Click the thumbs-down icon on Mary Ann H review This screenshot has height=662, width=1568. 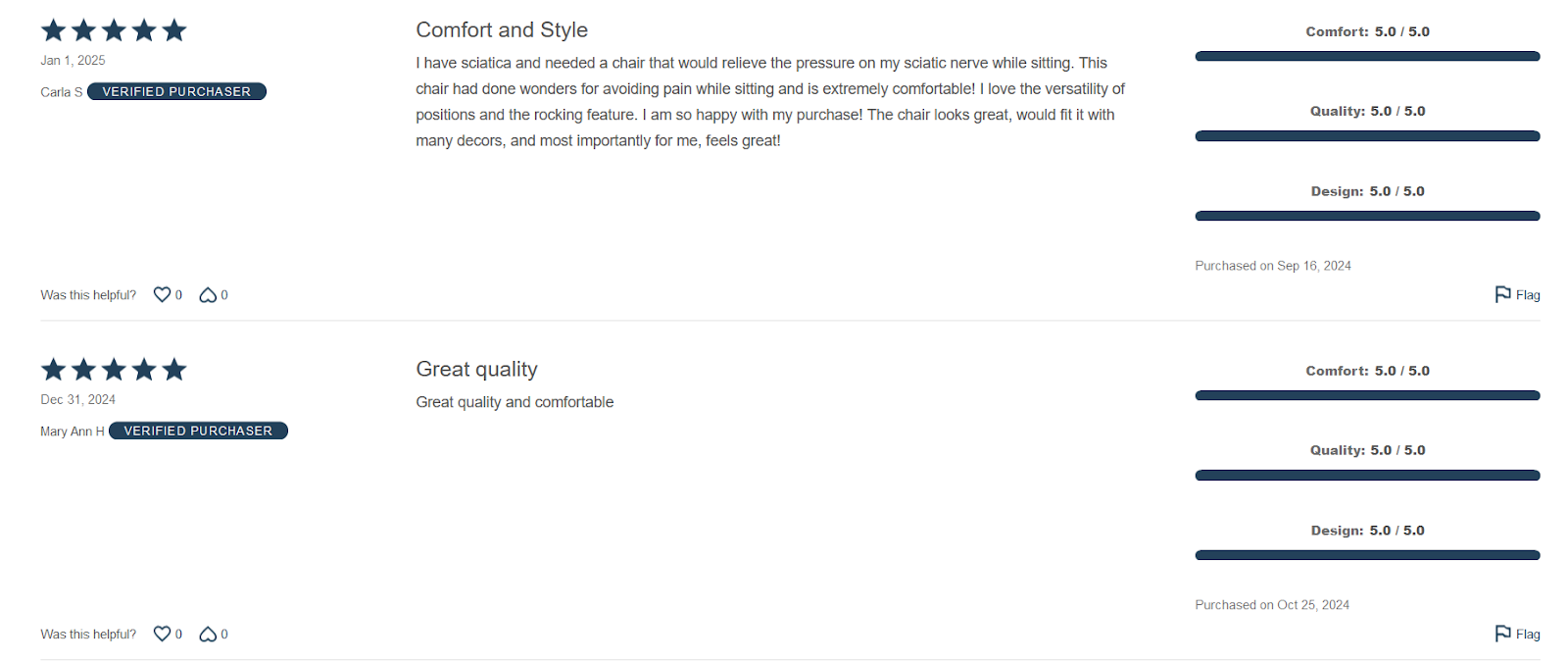click(208, 634)
